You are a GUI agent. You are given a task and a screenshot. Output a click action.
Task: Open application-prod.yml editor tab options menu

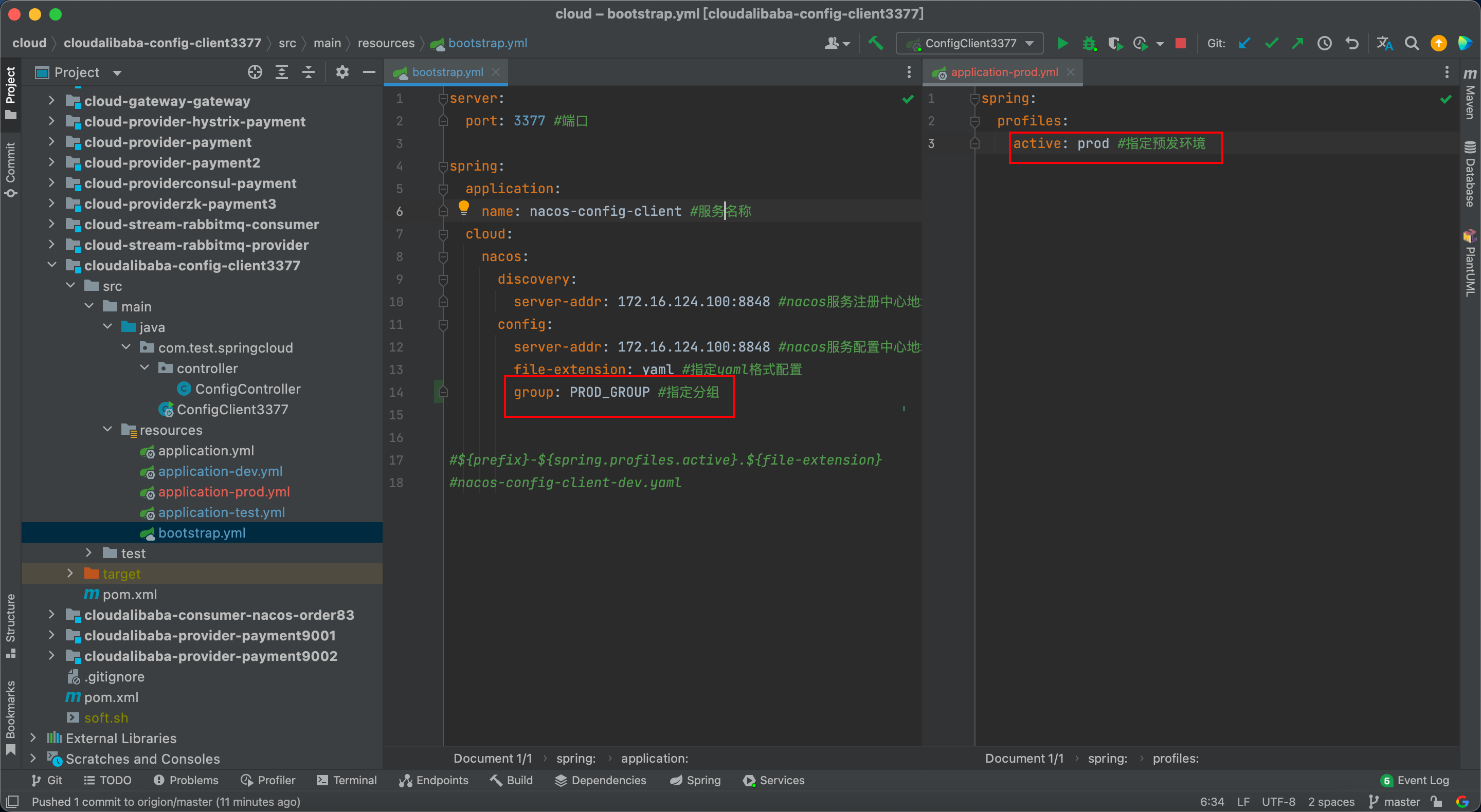[x=1447, y=72]
